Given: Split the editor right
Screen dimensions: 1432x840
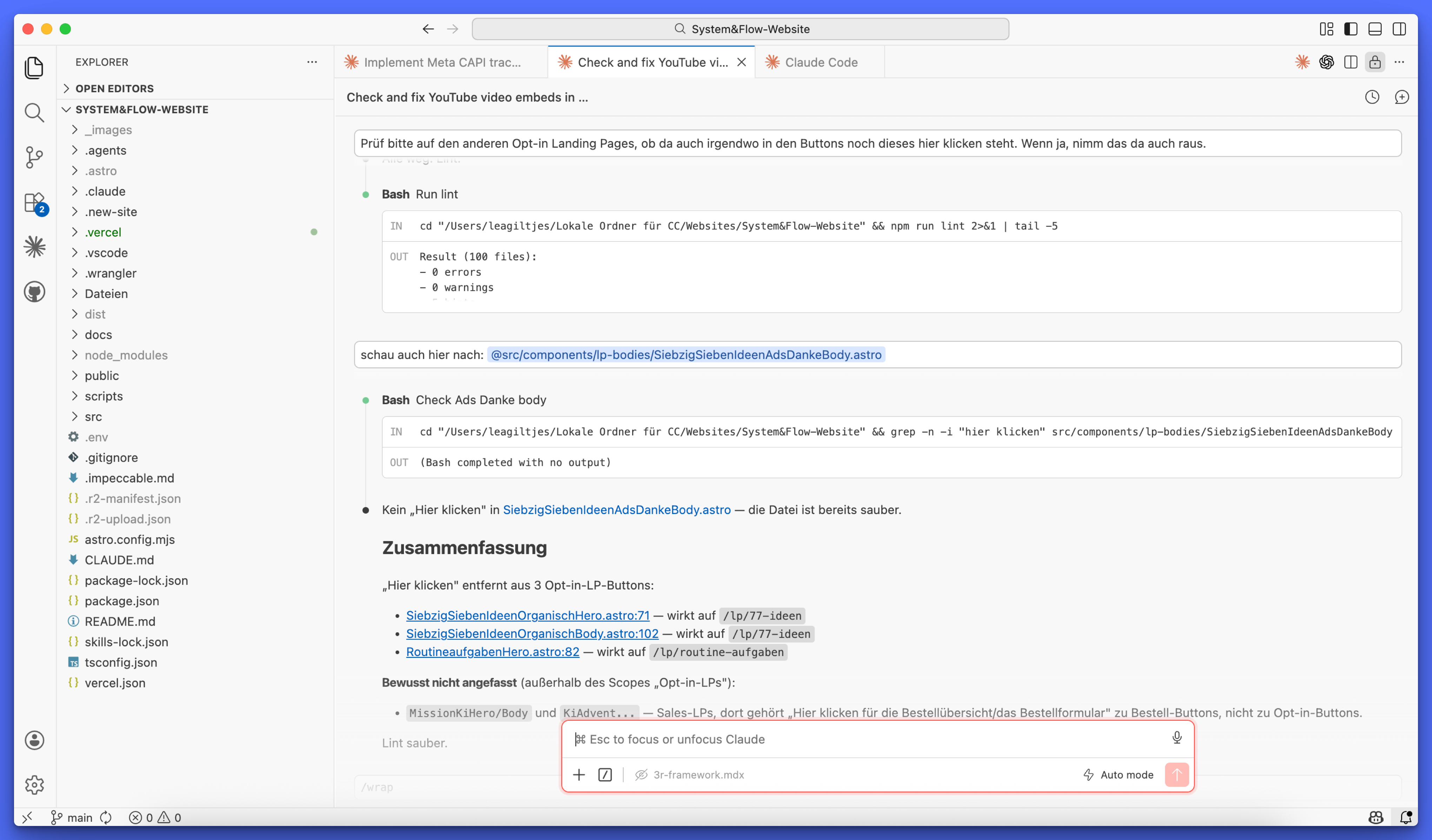Looking at the screenshot, I should click(1351, 62).
